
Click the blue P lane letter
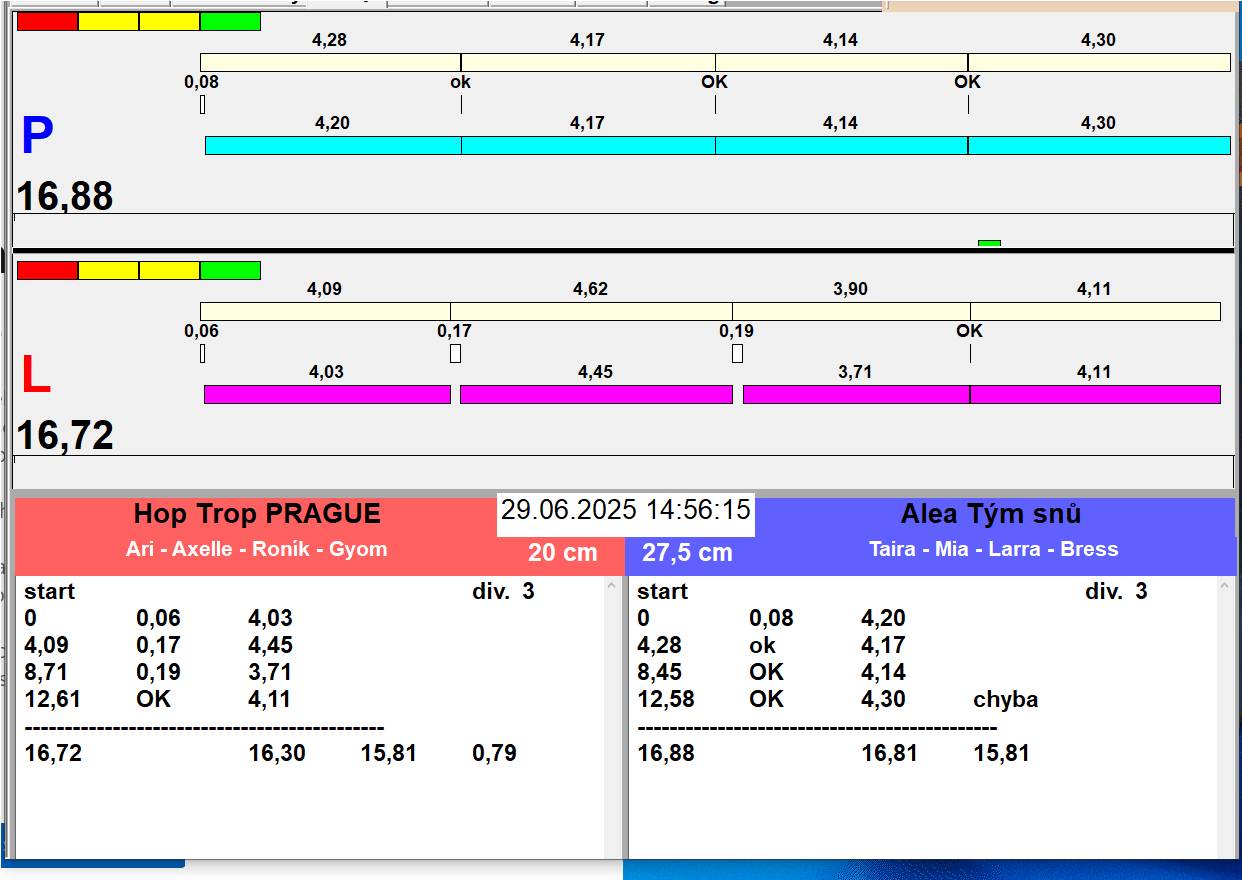[x=37, y=137]
